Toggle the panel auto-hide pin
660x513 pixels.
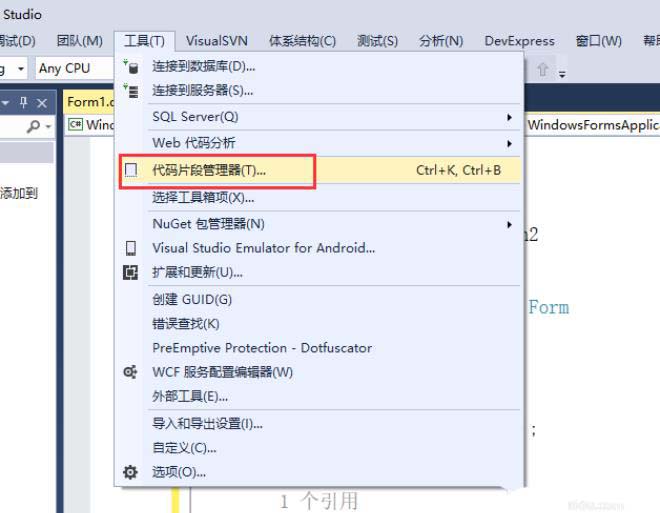[24, 102]
